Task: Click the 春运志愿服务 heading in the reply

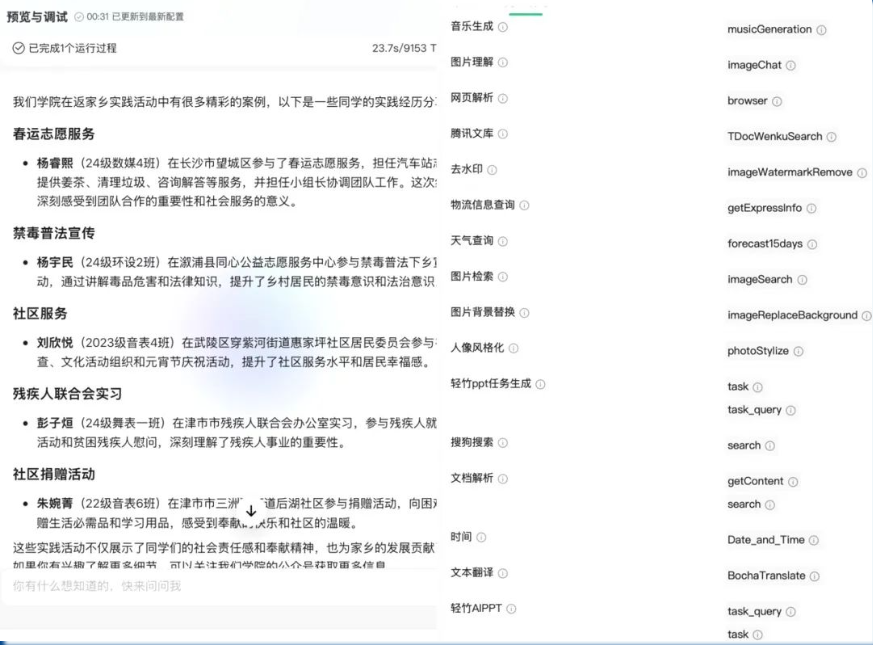Action: point(54,134)
